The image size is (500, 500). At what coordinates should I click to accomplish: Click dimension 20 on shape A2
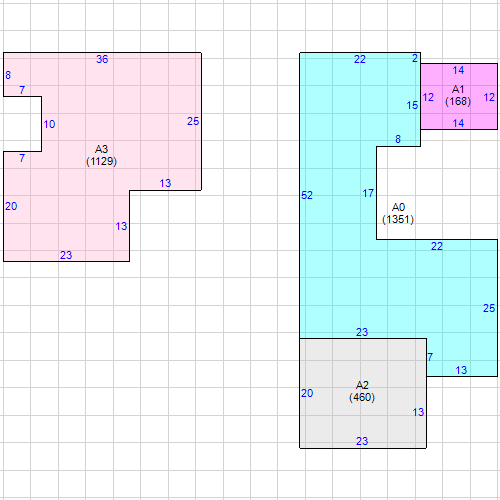tap(307, 393)
